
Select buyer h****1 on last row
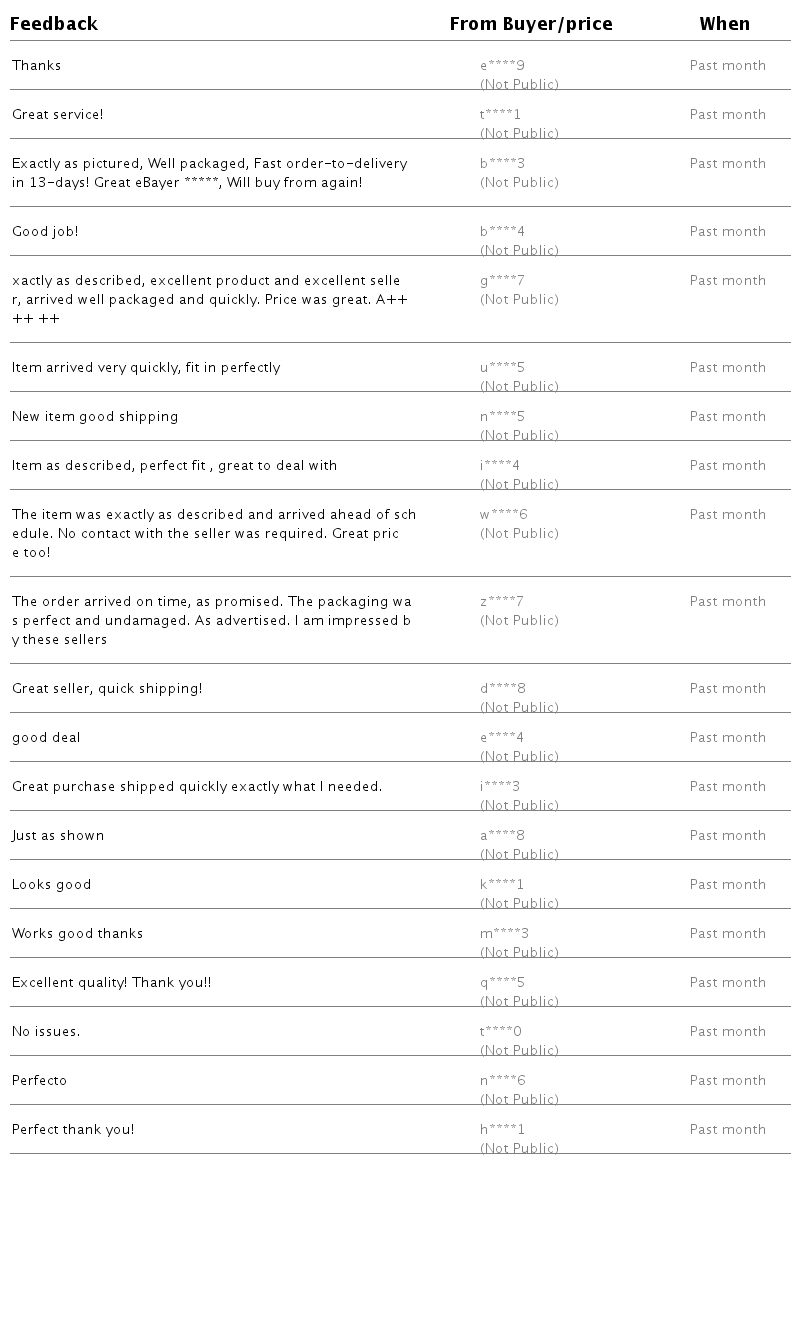502,1130
